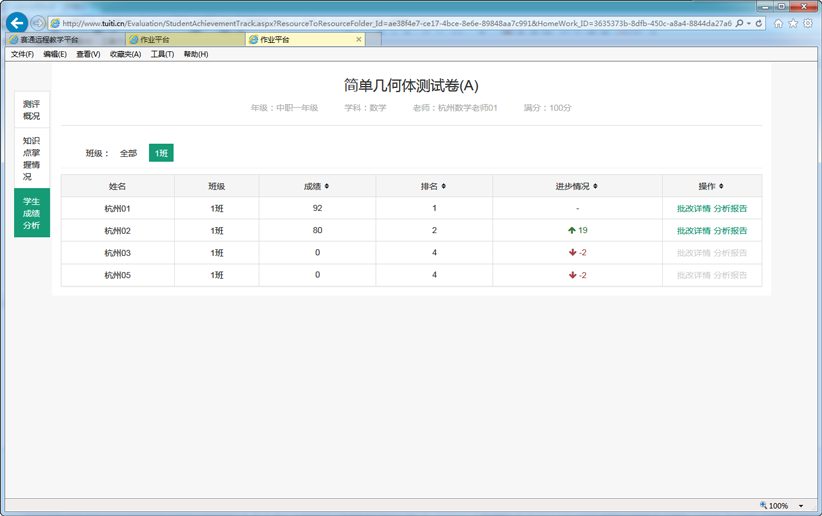Click the browser back arrow button
Screen dimensions: 822x516
(x=17, y=22)
